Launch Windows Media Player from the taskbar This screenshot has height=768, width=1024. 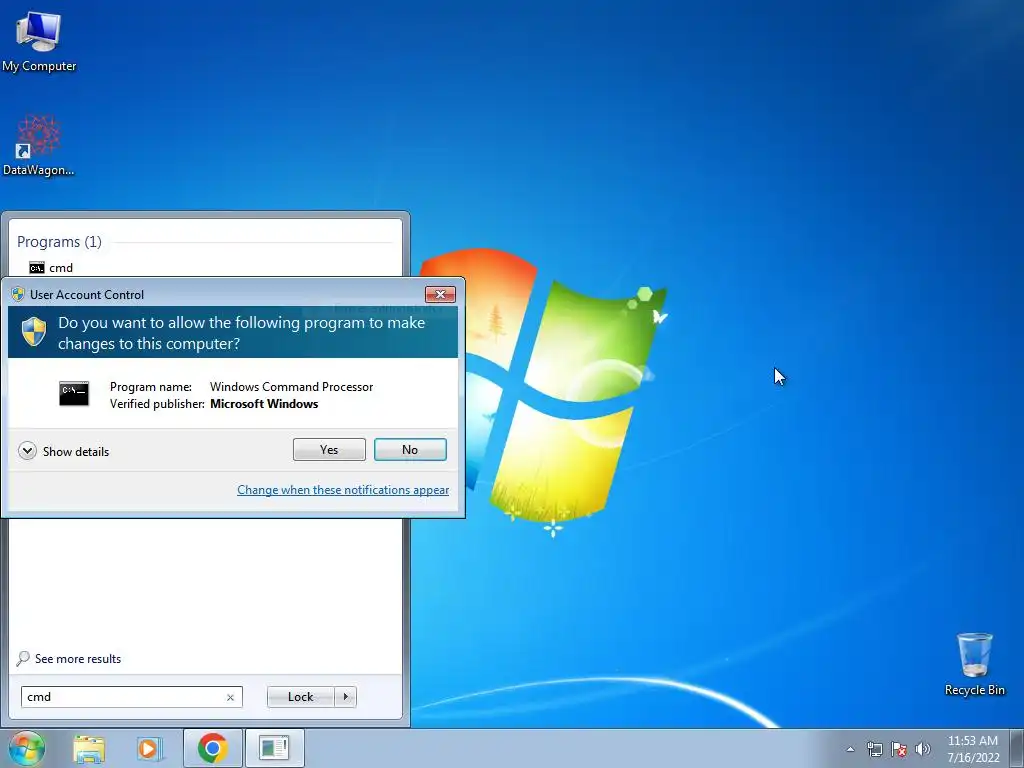tap(150, 748)
